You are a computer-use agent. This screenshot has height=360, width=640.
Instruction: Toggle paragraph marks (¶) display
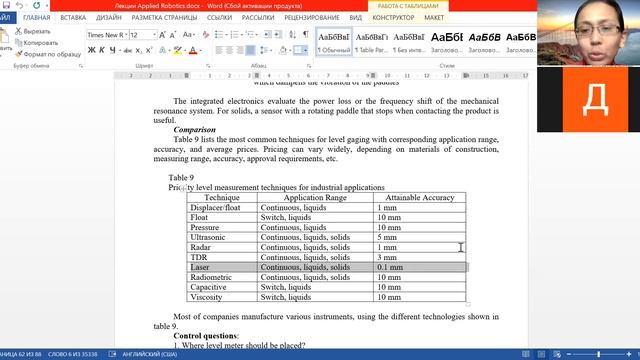pos(306,35)
